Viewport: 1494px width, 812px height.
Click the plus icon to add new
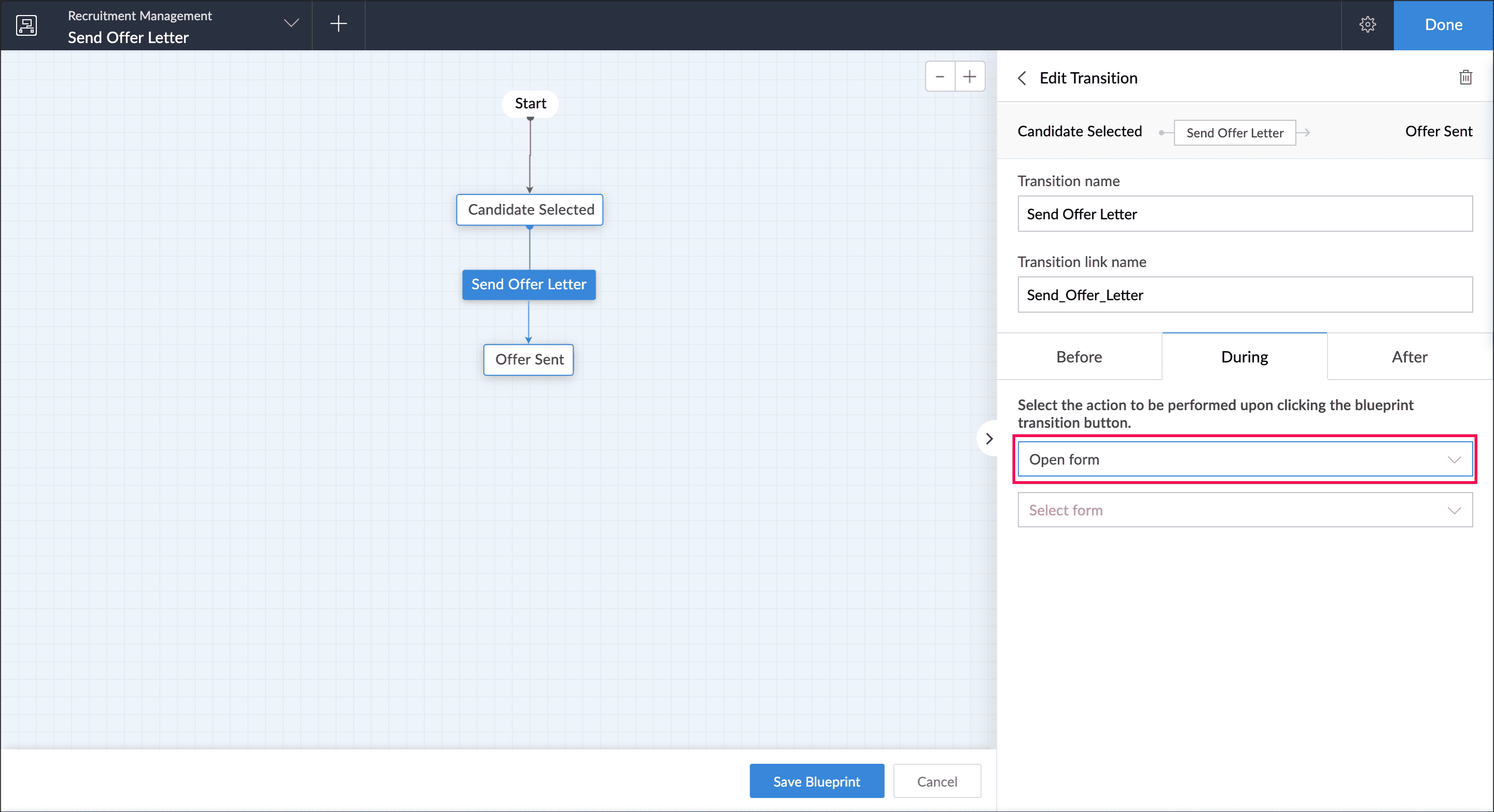click(338, 24)
